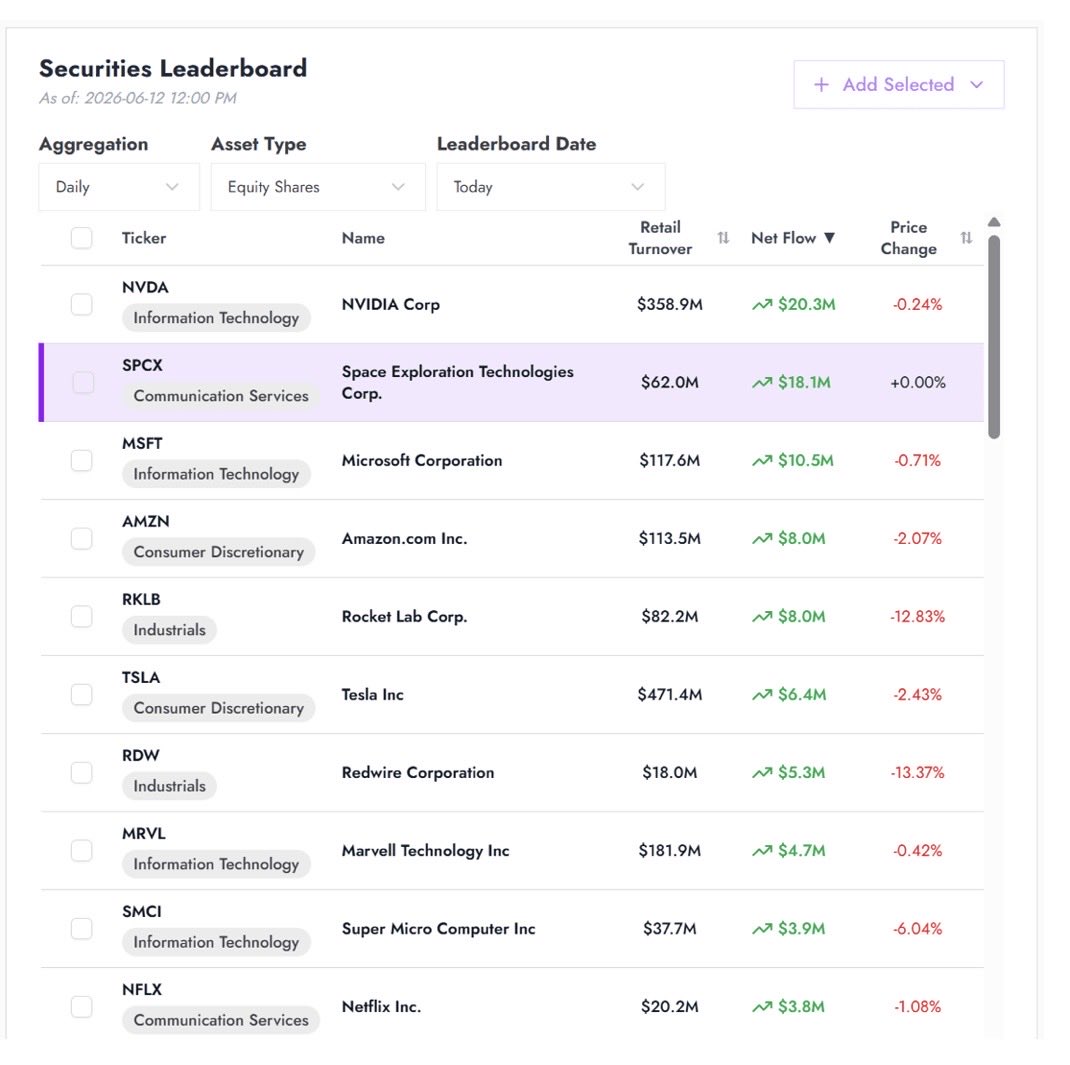Click the RDW net flow trend arrow
1070x1065 pixels.
(x=762, y=773)
